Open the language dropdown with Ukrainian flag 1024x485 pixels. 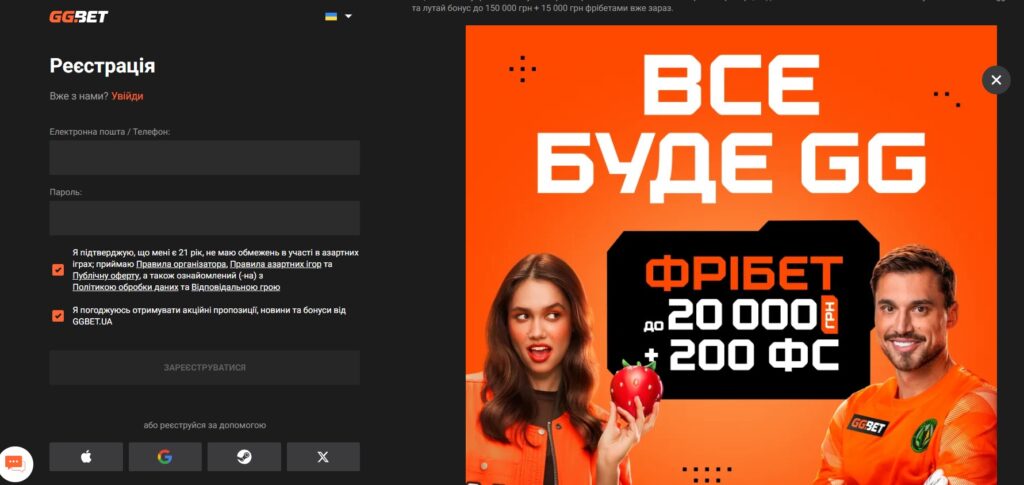tap(338, 16)
